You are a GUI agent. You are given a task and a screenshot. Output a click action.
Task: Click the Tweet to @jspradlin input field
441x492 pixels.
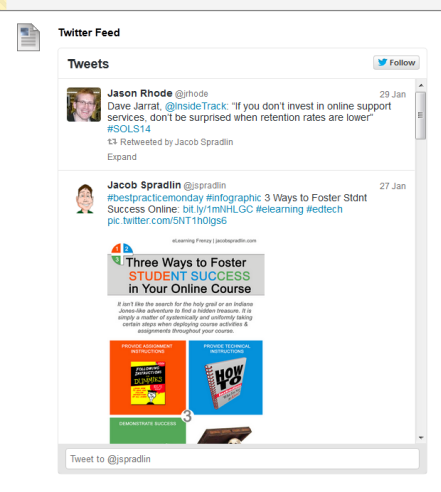(x=242, y=459)
